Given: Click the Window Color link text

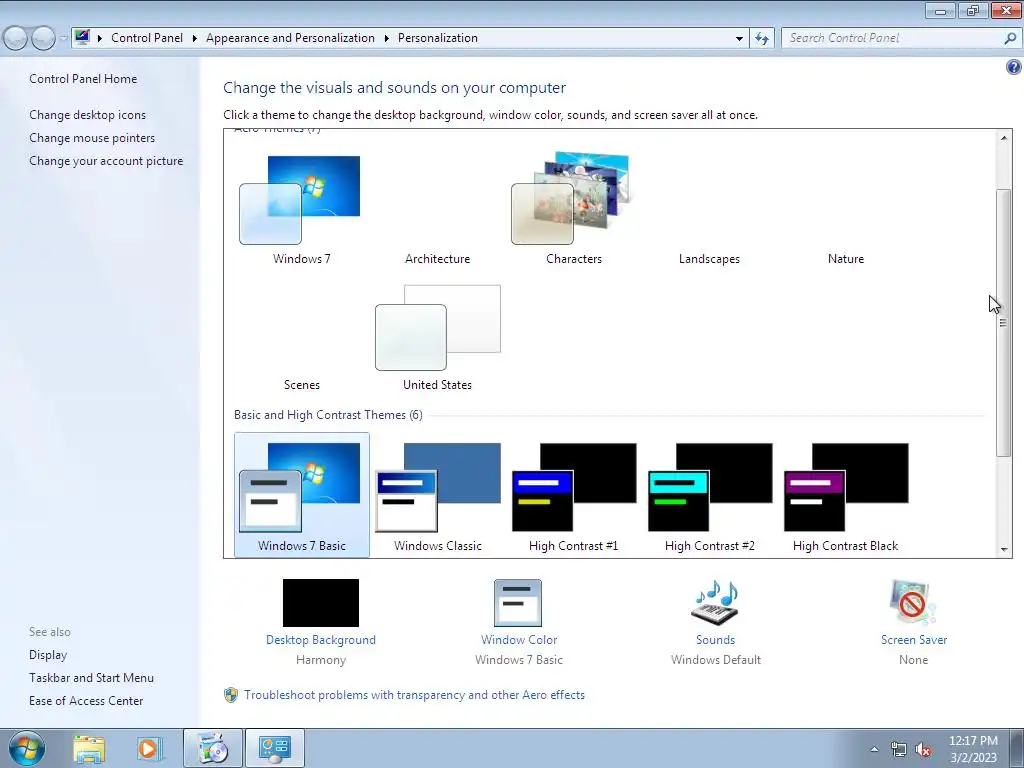Looking at the screenshot, I should point(519,640).
